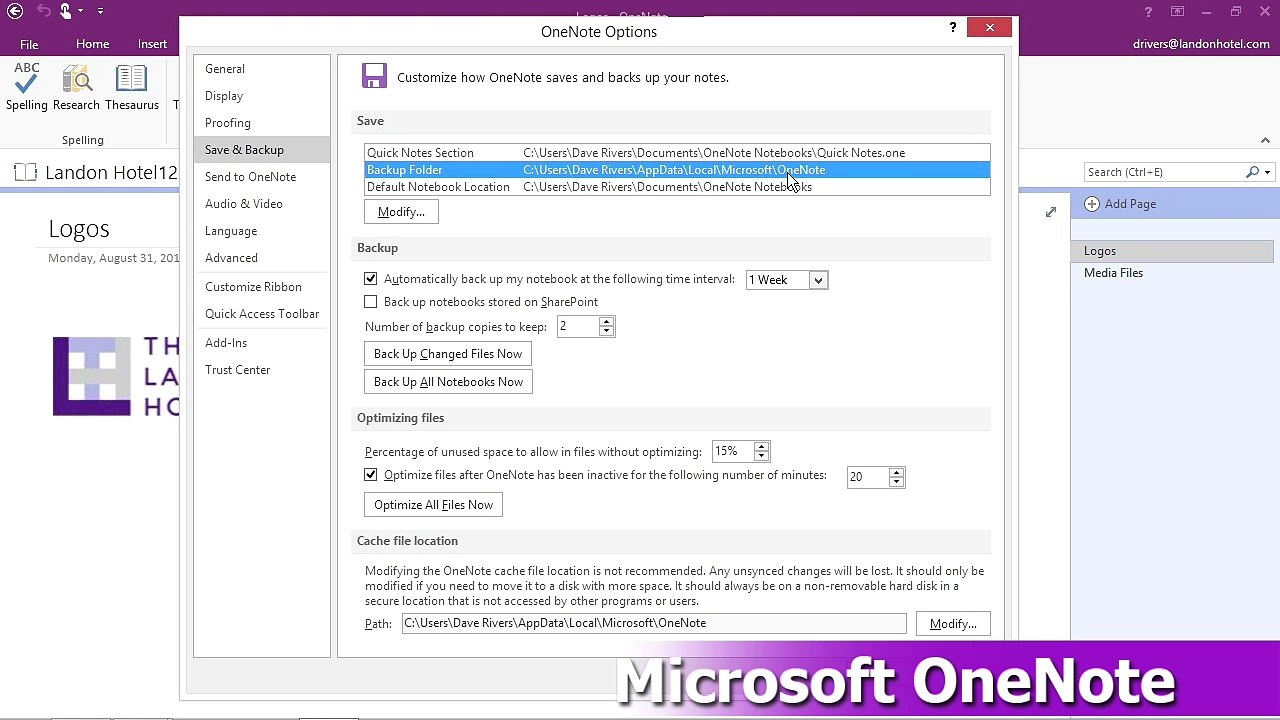Image resolution: width=1280 pixels, height=720 pixels.
Task: Open the Customize Ribbon category
Action: tap(262, 287)
